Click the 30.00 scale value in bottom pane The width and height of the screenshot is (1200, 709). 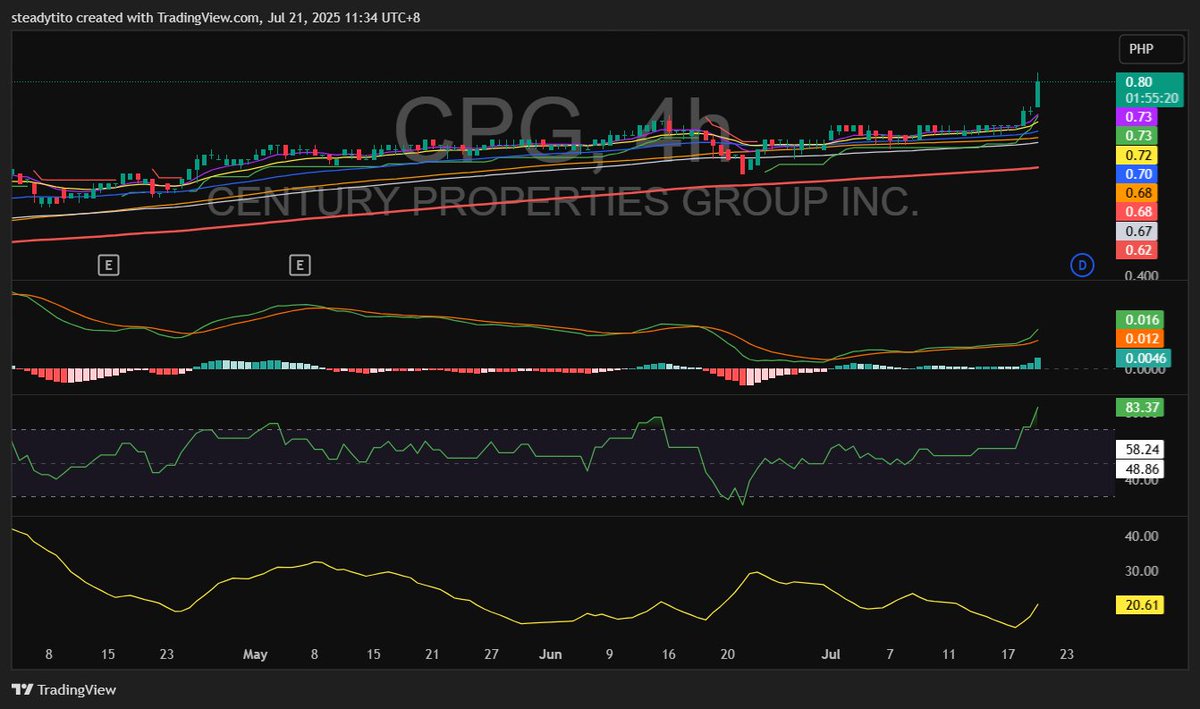tap(1141, 571)
